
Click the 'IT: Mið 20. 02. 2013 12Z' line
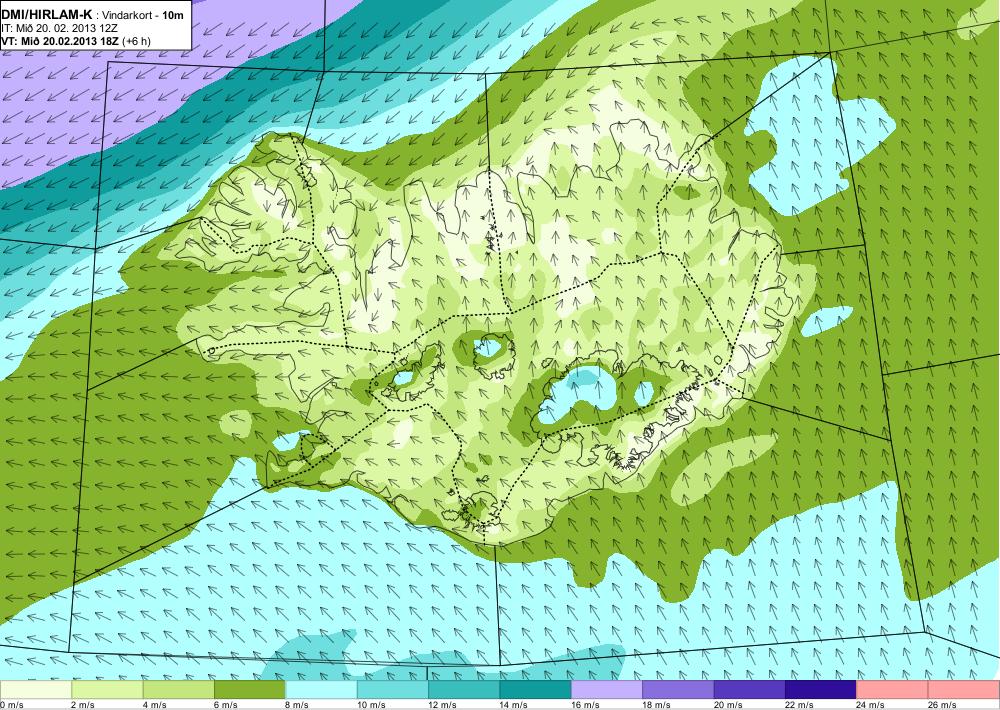tap(59, 28)
